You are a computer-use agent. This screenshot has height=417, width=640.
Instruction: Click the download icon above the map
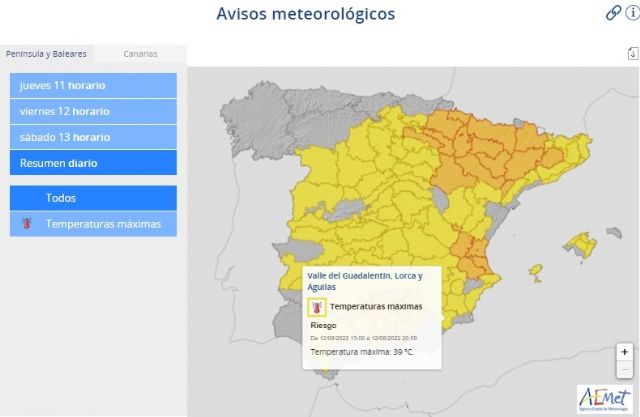pyautogui.click(x=631, y=54)
